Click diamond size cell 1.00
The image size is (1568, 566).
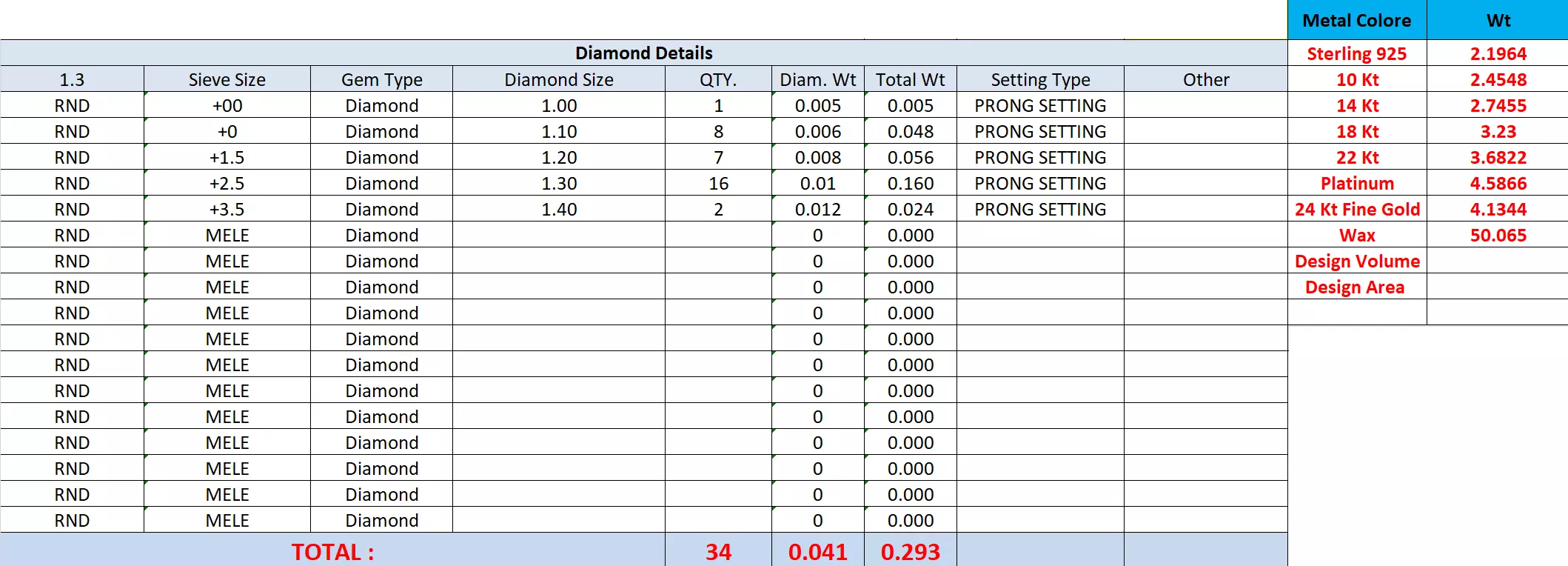559,105
